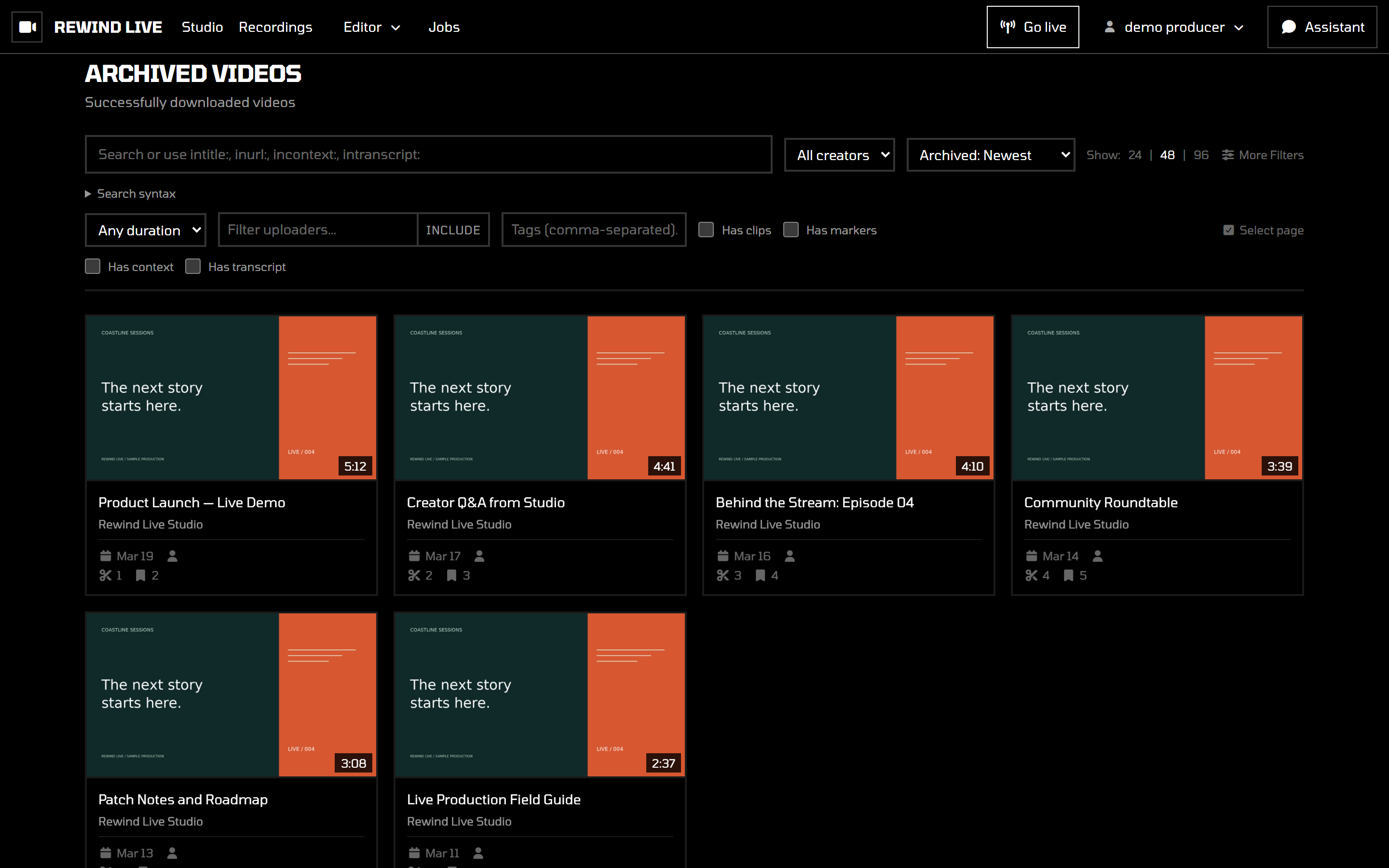This screenshot has width=1389, height=868.
Task: Tick the Has context checkbox
Action: [x=93, y=266]
